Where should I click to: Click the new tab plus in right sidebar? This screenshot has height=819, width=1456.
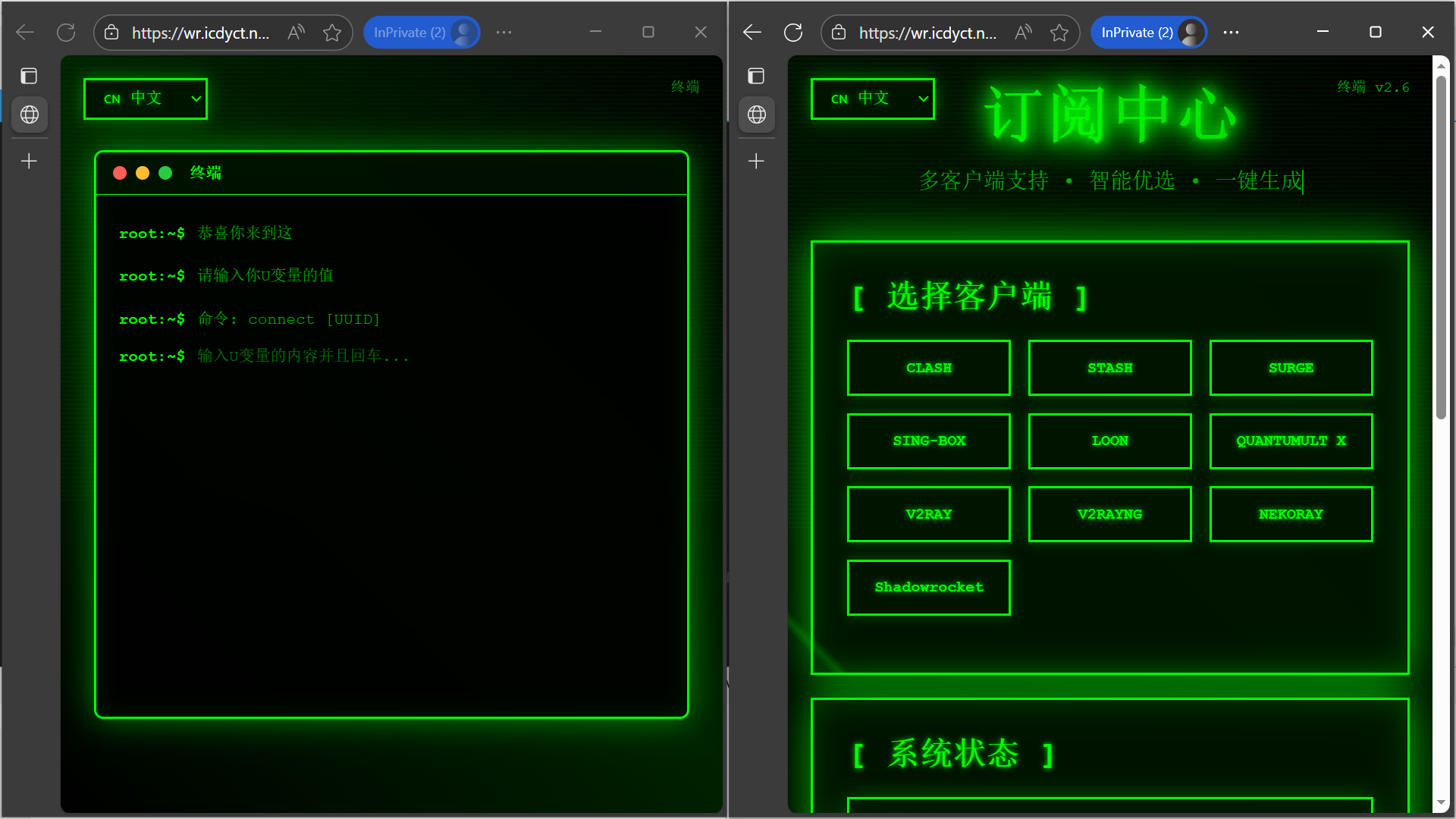[756, 161]
